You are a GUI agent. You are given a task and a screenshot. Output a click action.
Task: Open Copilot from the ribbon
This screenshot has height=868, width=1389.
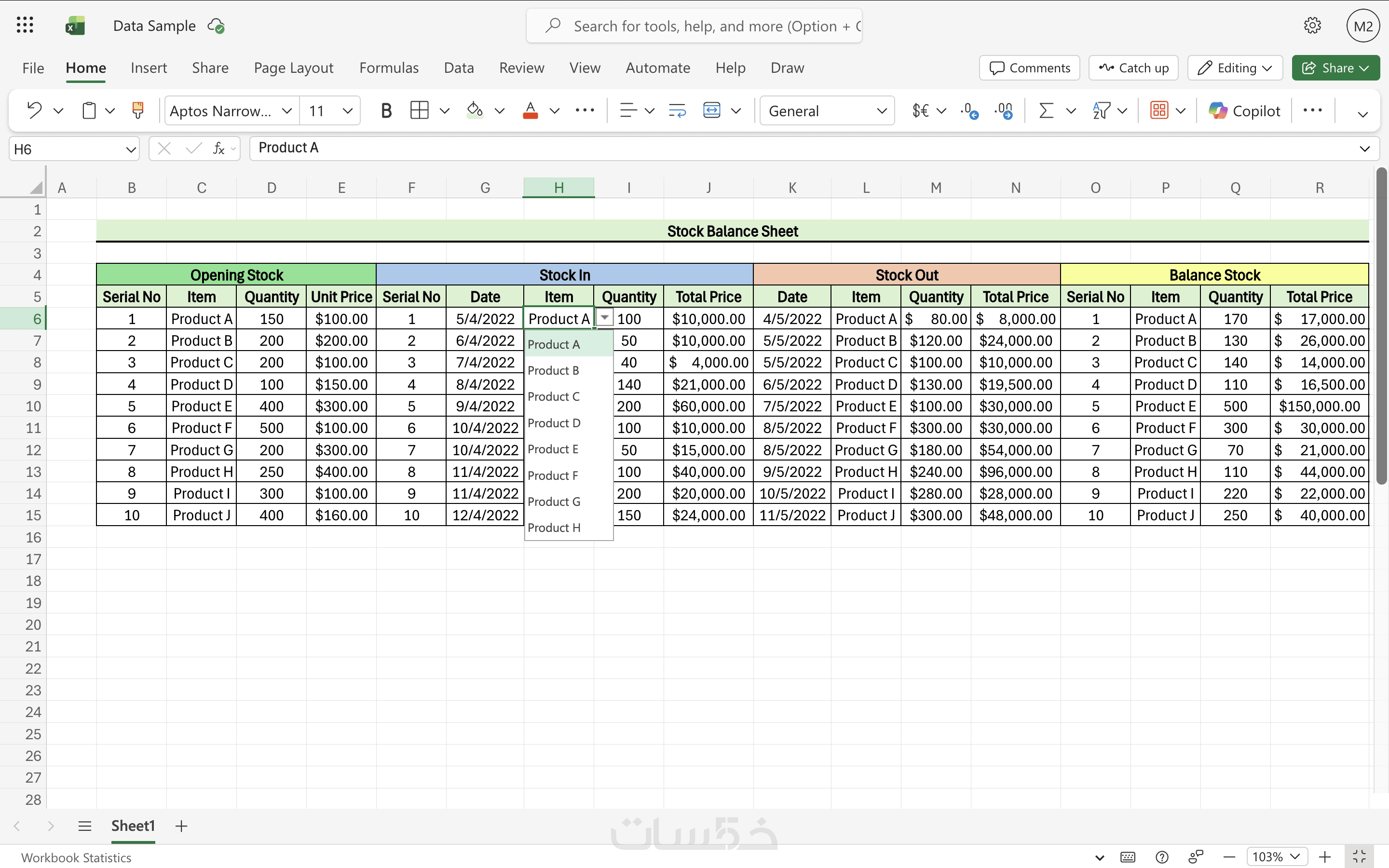[x=1244, y=110]
